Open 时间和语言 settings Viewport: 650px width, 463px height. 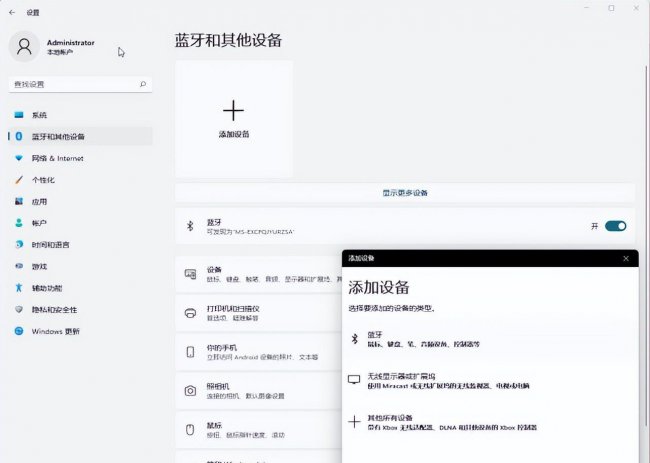pyautogui.click(x=80, y=245)
